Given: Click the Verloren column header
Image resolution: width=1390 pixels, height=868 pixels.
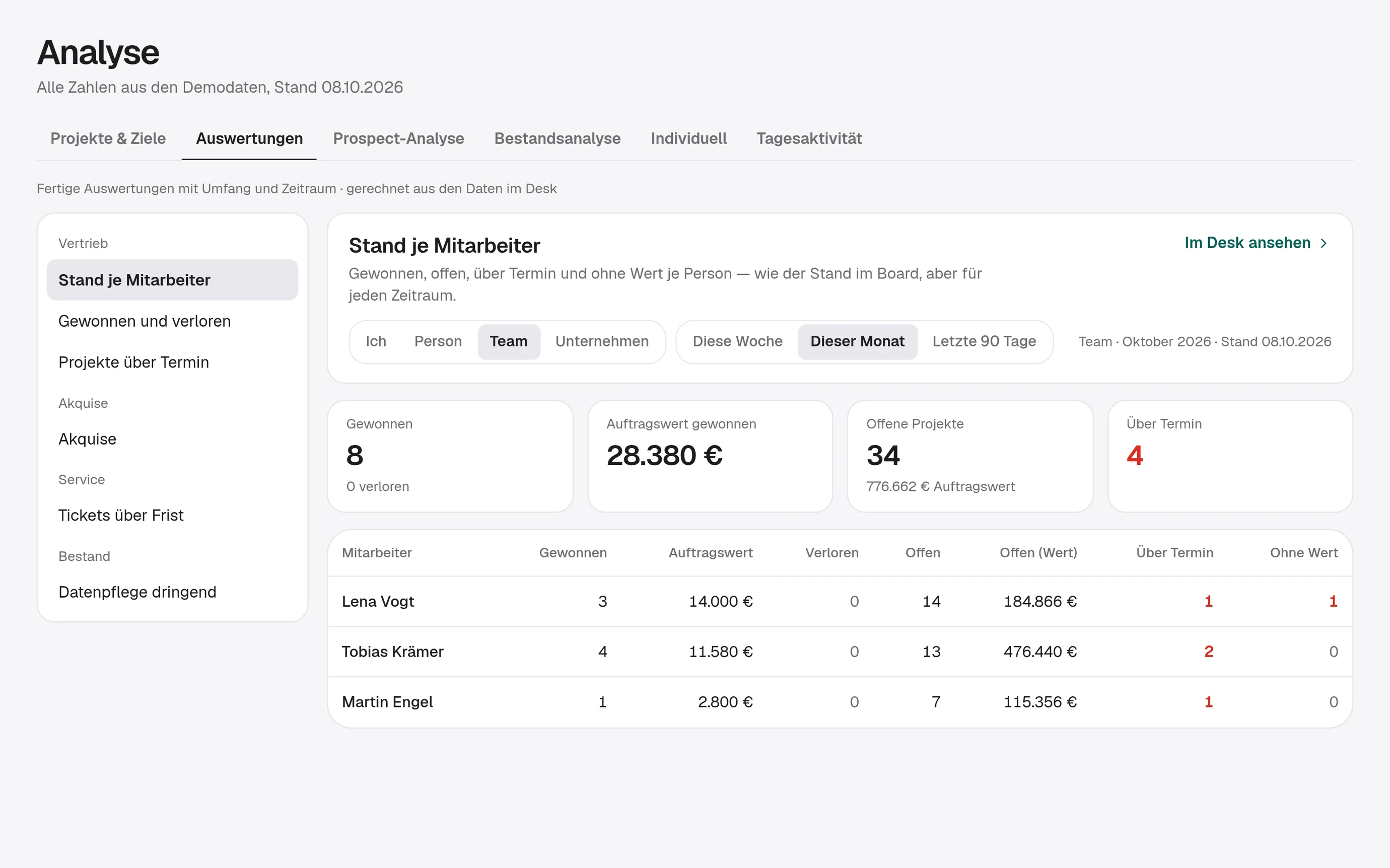Looking at the screenshot, I should [x=832, y=553].
